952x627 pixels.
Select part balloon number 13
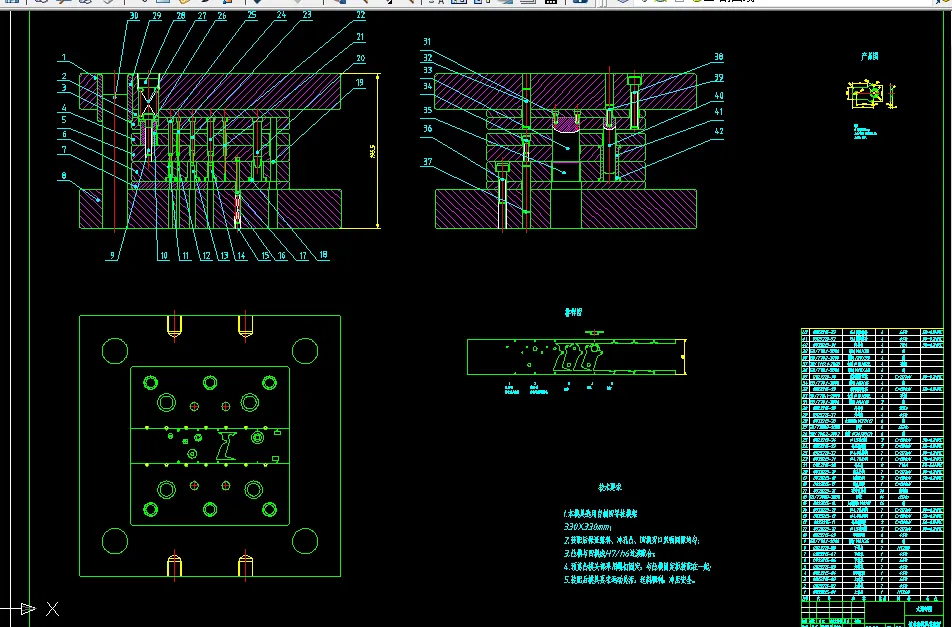(224, 256)
